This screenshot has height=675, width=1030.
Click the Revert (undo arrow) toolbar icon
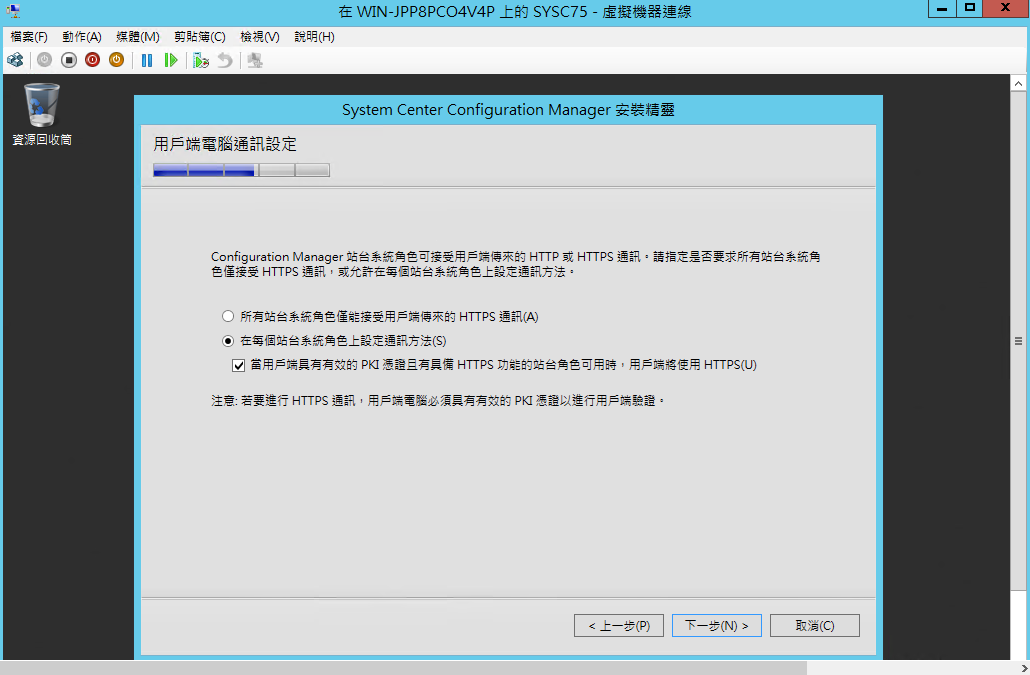[225, 60]
